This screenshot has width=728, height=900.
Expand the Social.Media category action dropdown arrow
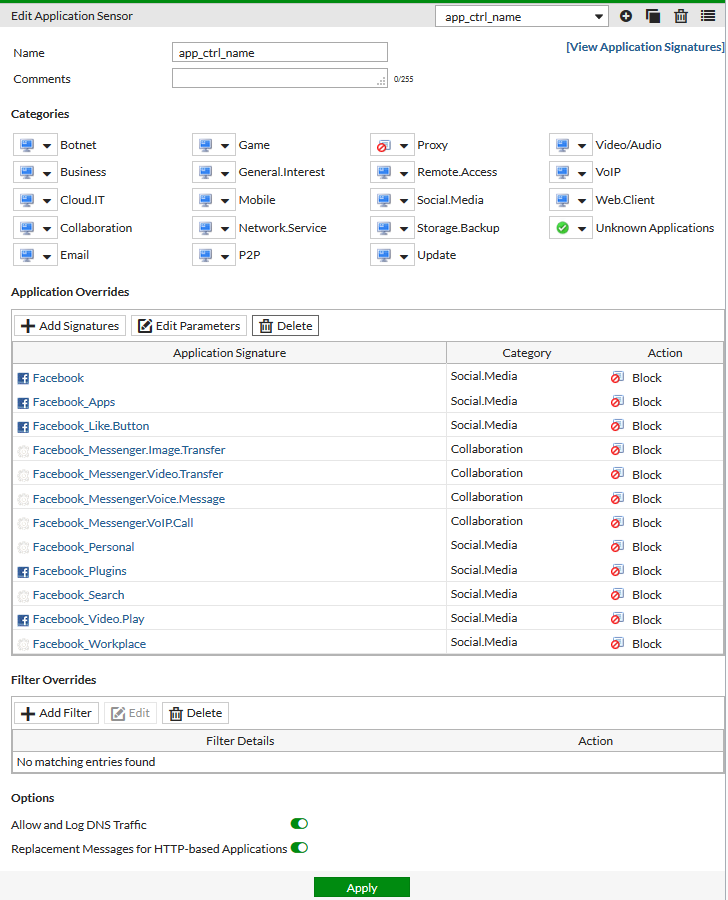tap(404, 200)
